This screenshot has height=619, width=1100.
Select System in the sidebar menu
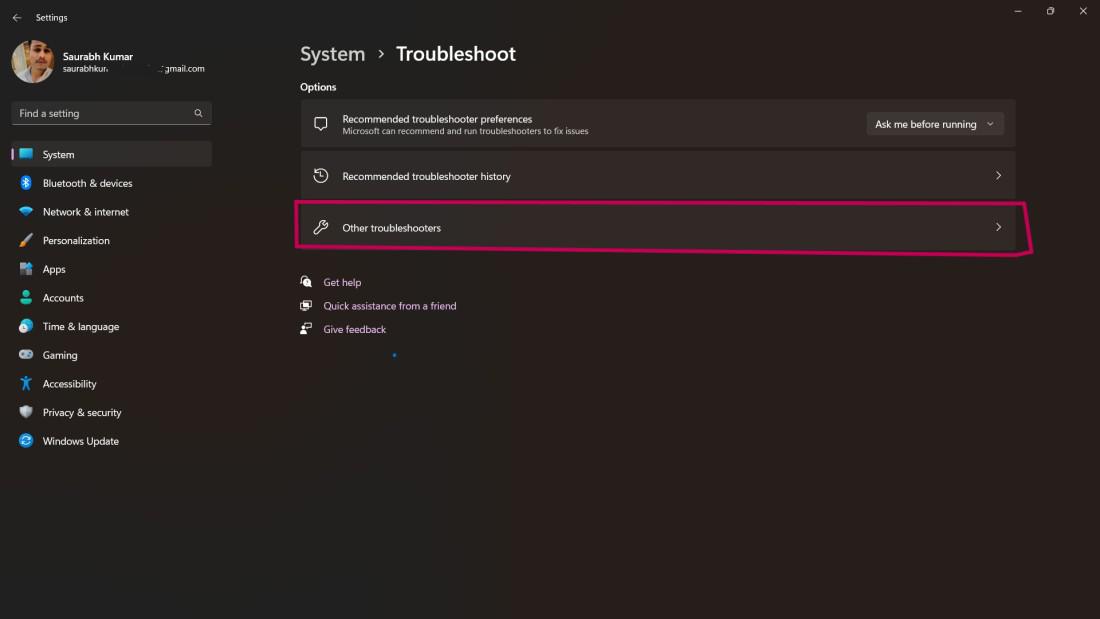click(x=58, y=155)
